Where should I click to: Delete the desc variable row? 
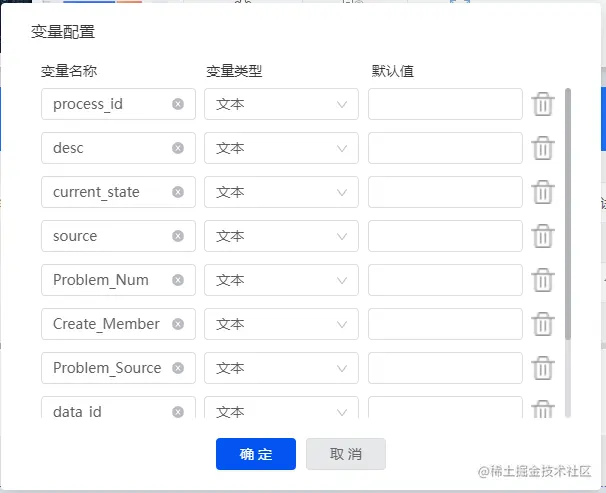point(543,148)
